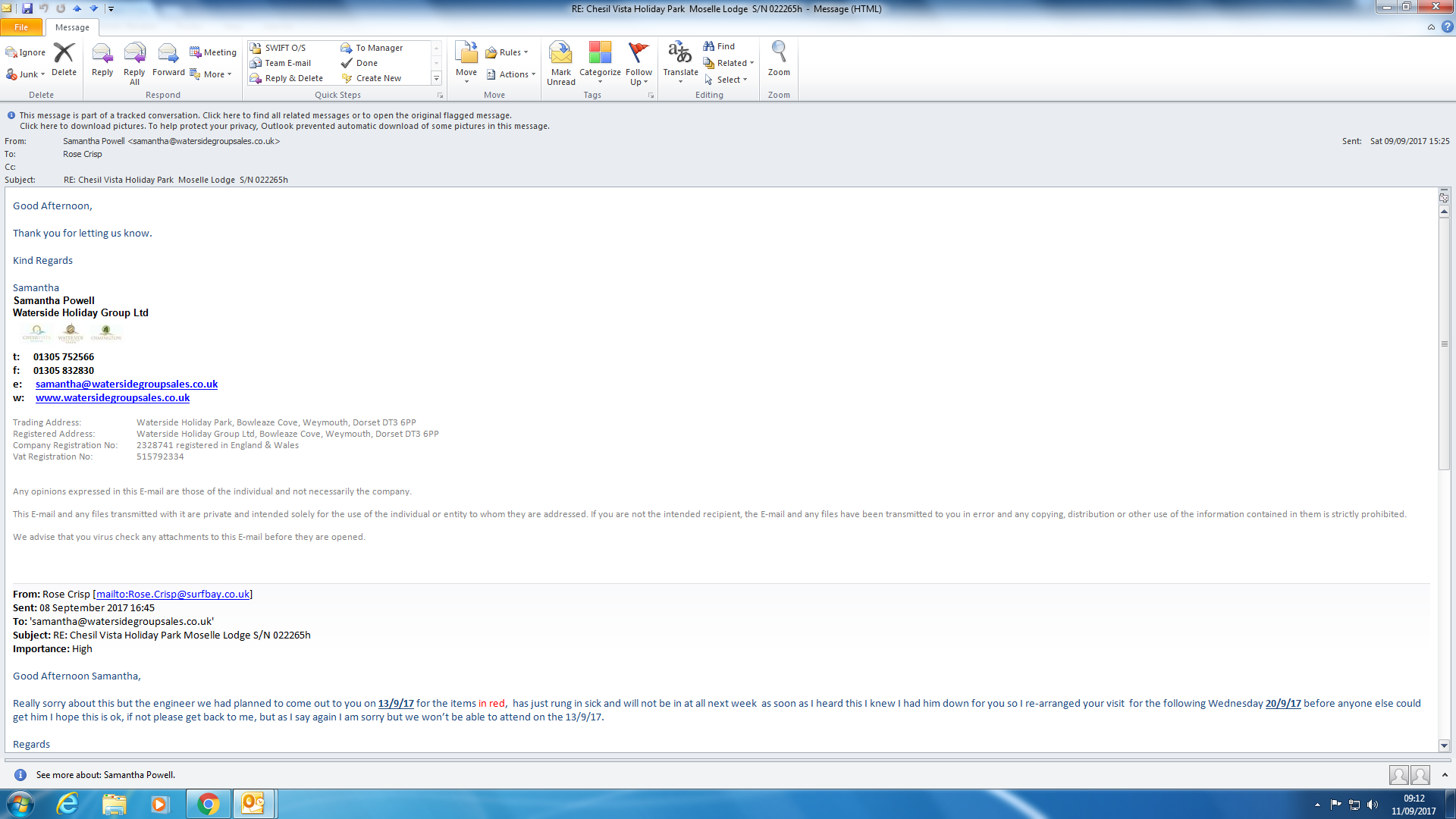Expand the Rules dropdown
1456x819 pixels.
pyautogui.click(x=507, y=52)
